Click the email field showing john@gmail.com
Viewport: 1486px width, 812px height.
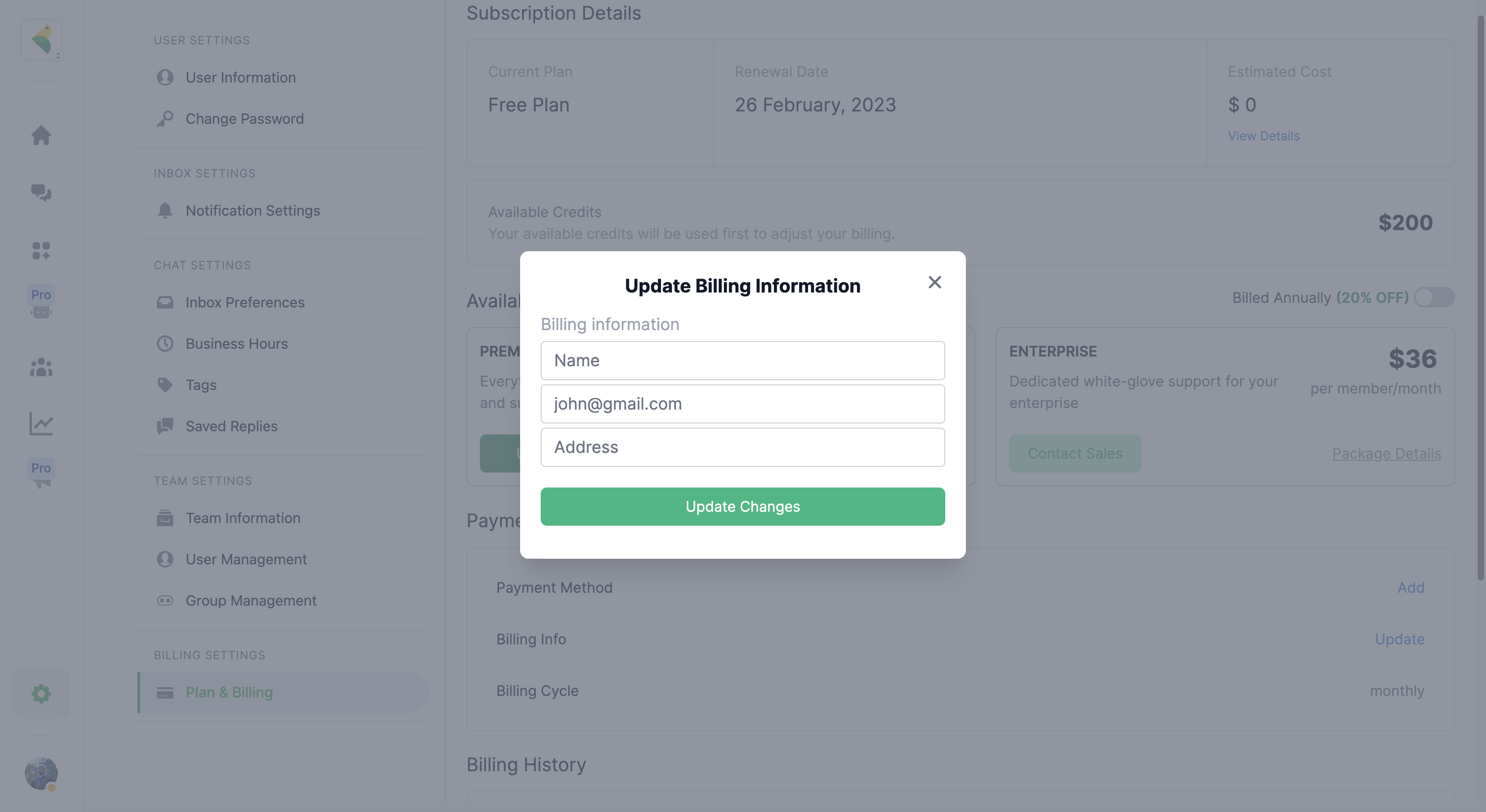[x=742, y=404]
